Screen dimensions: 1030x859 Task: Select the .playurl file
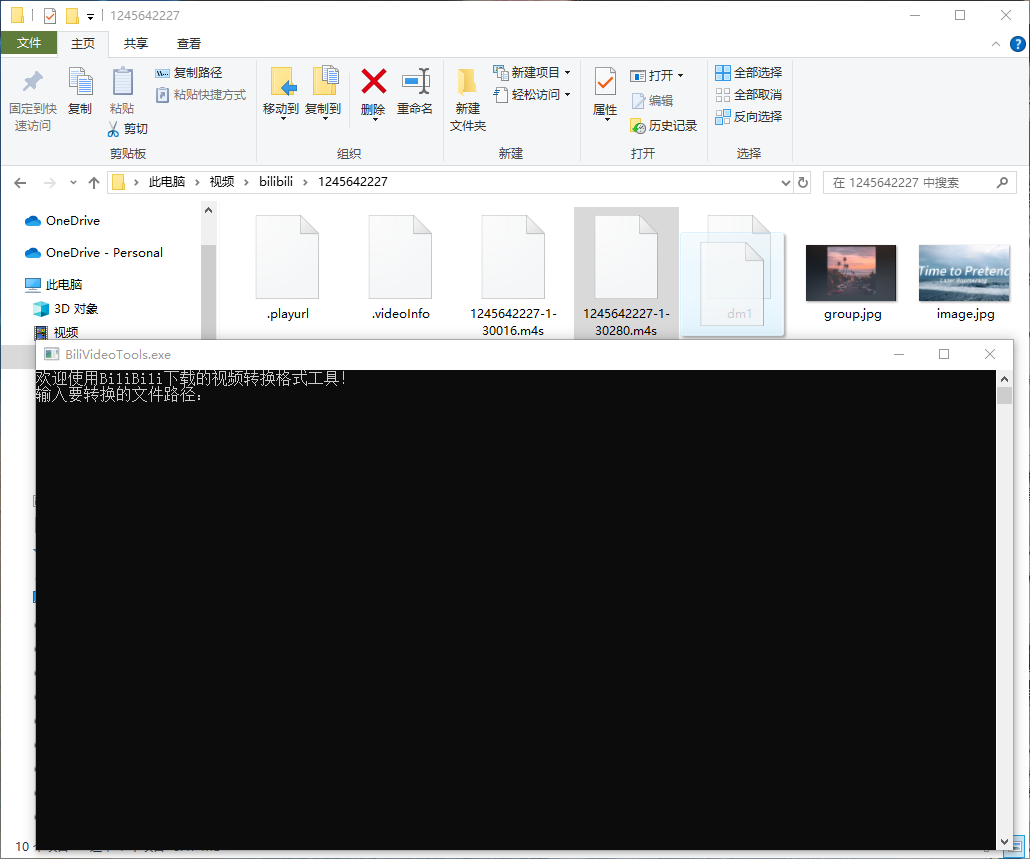pos(287,267)
